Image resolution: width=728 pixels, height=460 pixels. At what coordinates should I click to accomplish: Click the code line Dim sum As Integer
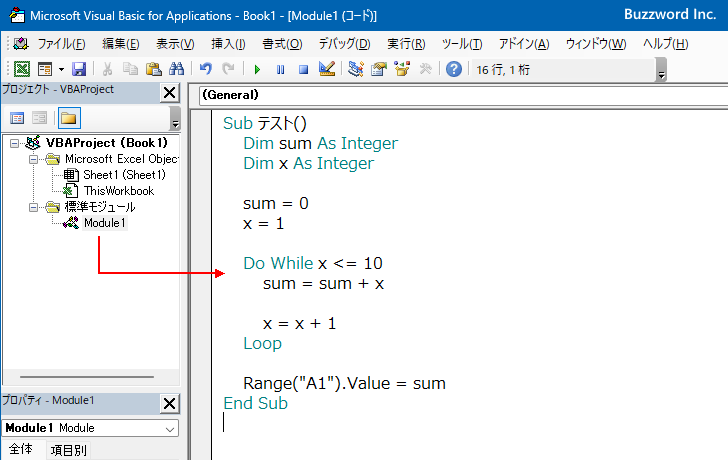(x=320, y=143)
